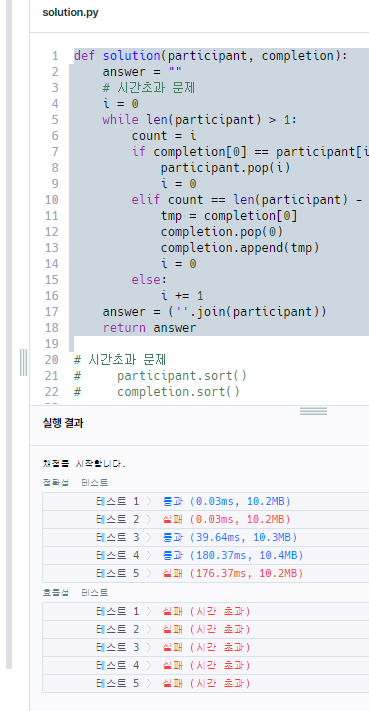Click the 'completion.append(tmp)' code line
Viewport: 369px width, 711px height.
tap(240, 248)
